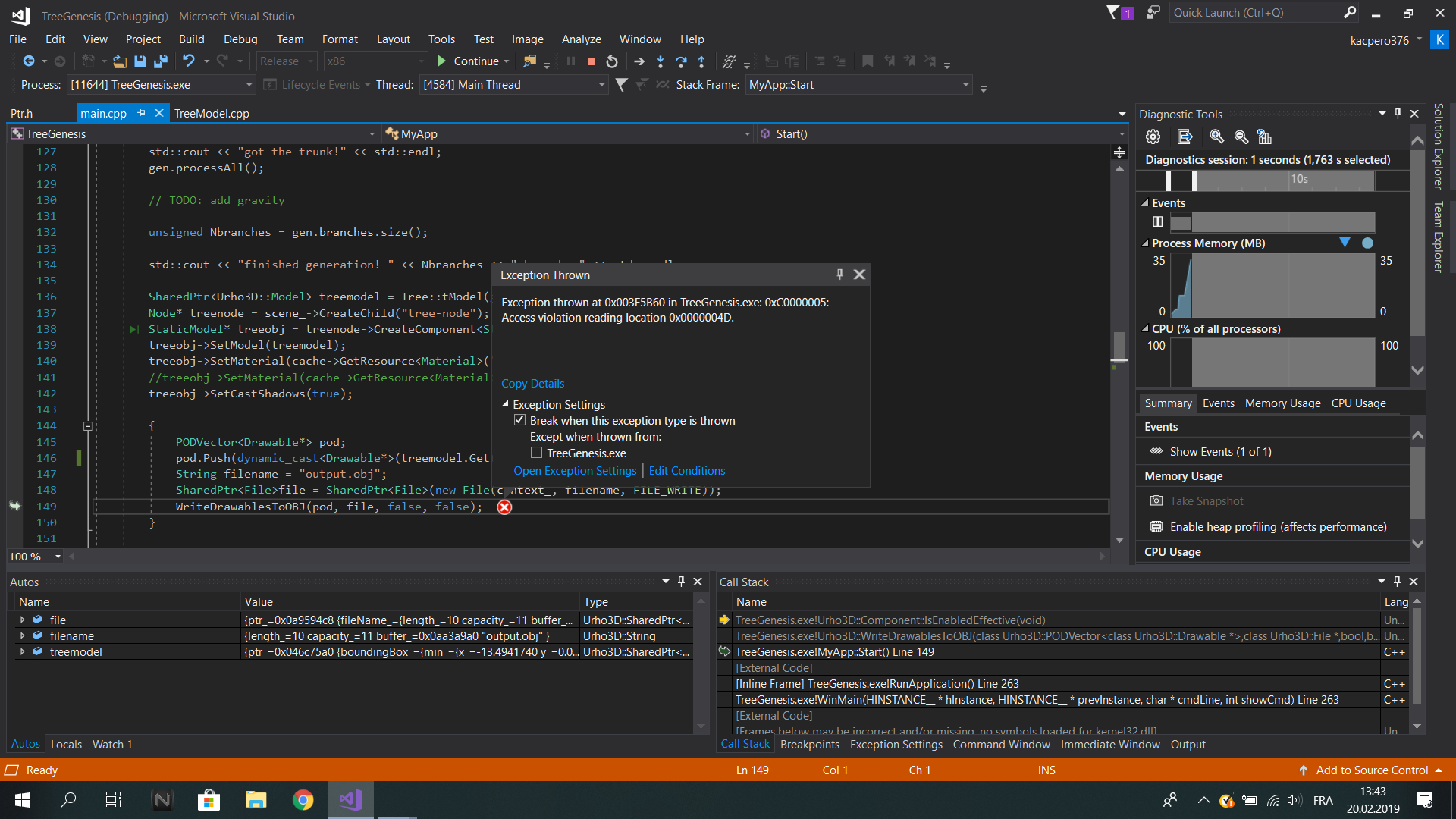This screenshot has width=1456, height=819.
Task: Click the split editor icon
Action: tap(1119, 152)
